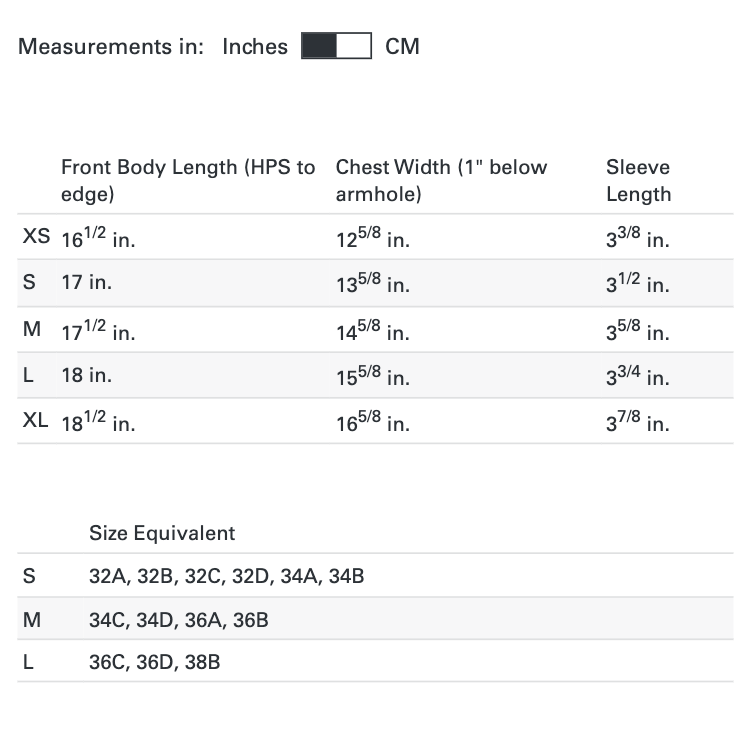Click the 14 5/8 in. chest width cell
The width and height of the screenshot is (753, 732).
[372, 331]
